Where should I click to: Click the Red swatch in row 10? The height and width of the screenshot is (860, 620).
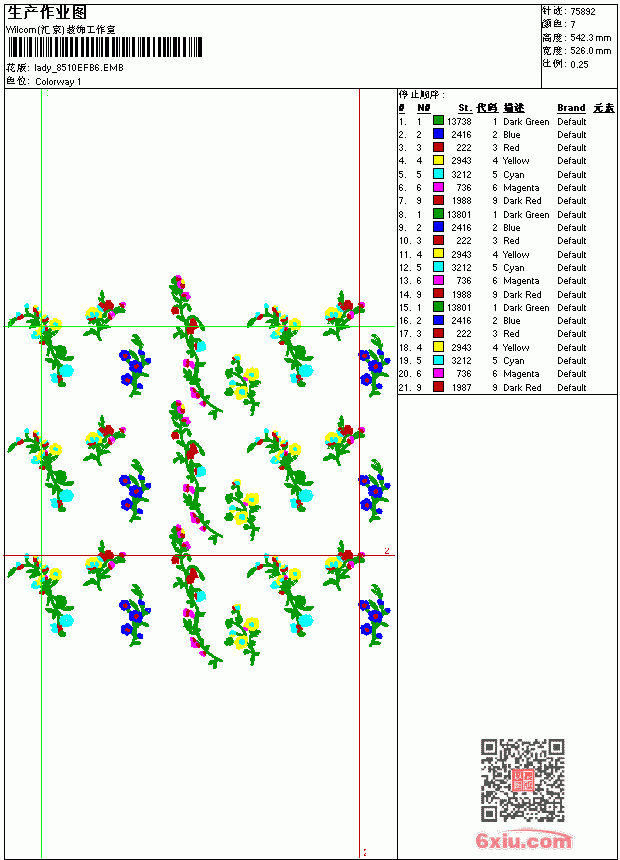[x=438, y=240]
